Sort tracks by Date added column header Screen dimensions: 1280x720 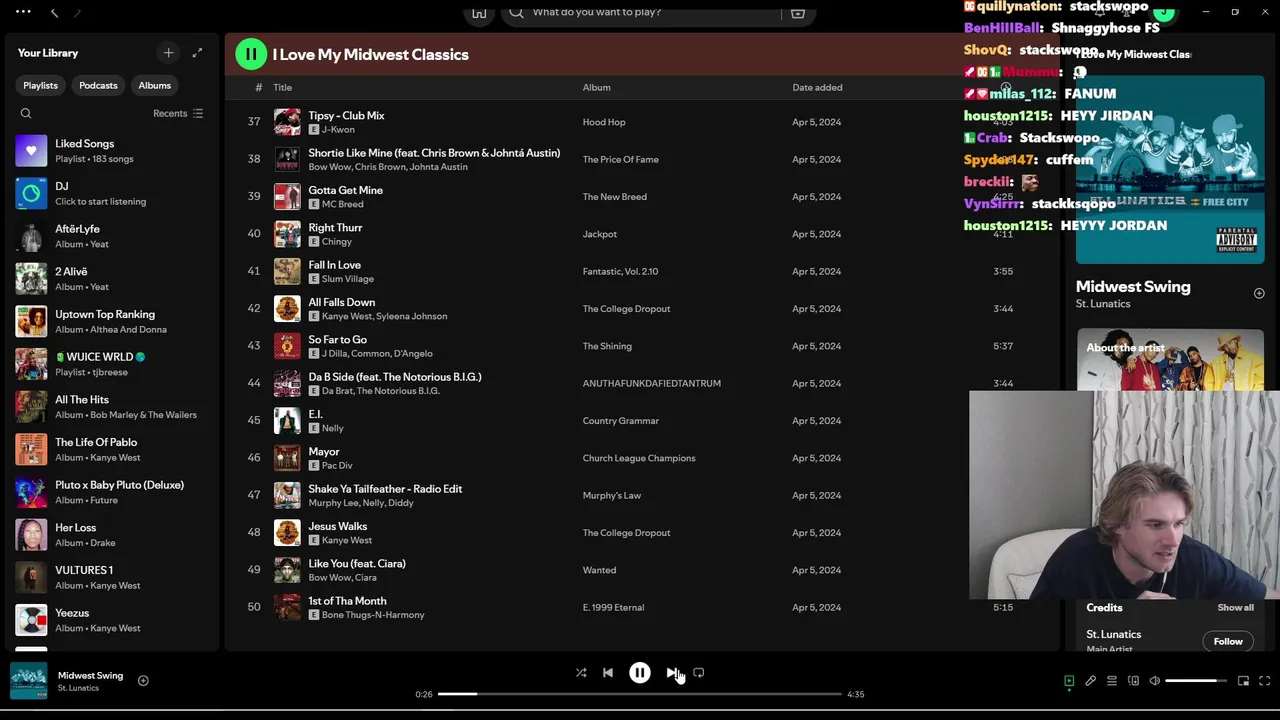[x=817, y=87]
